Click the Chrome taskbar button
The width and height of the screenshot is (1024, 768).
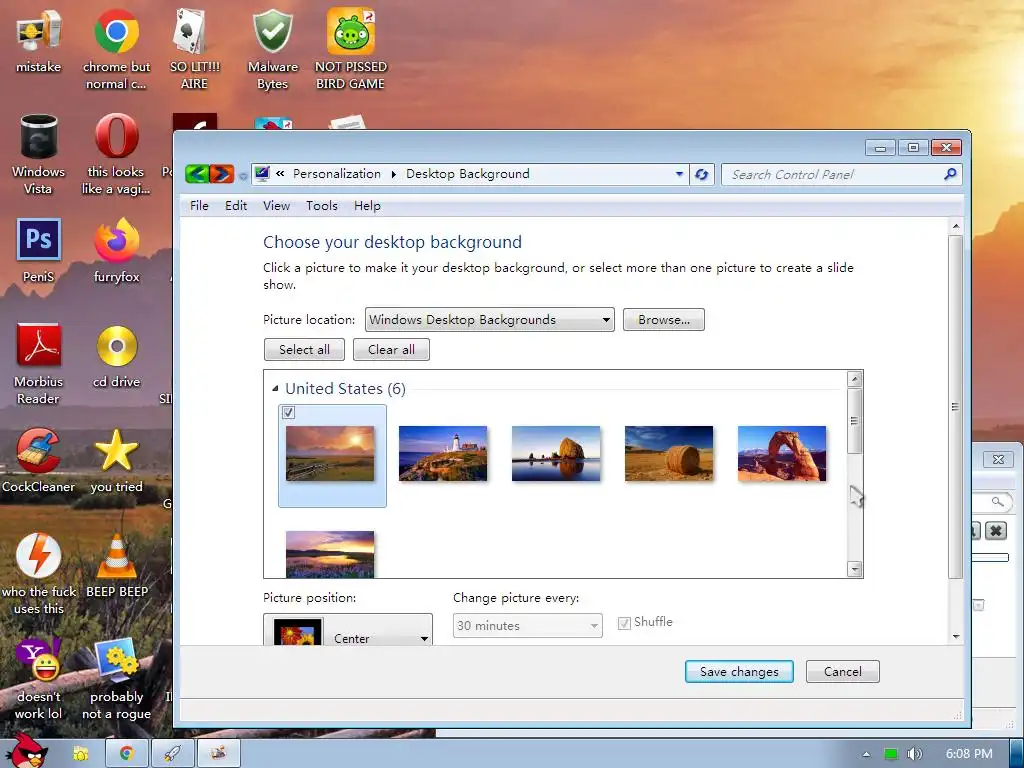pyautogui.click(x=127, y=754)
